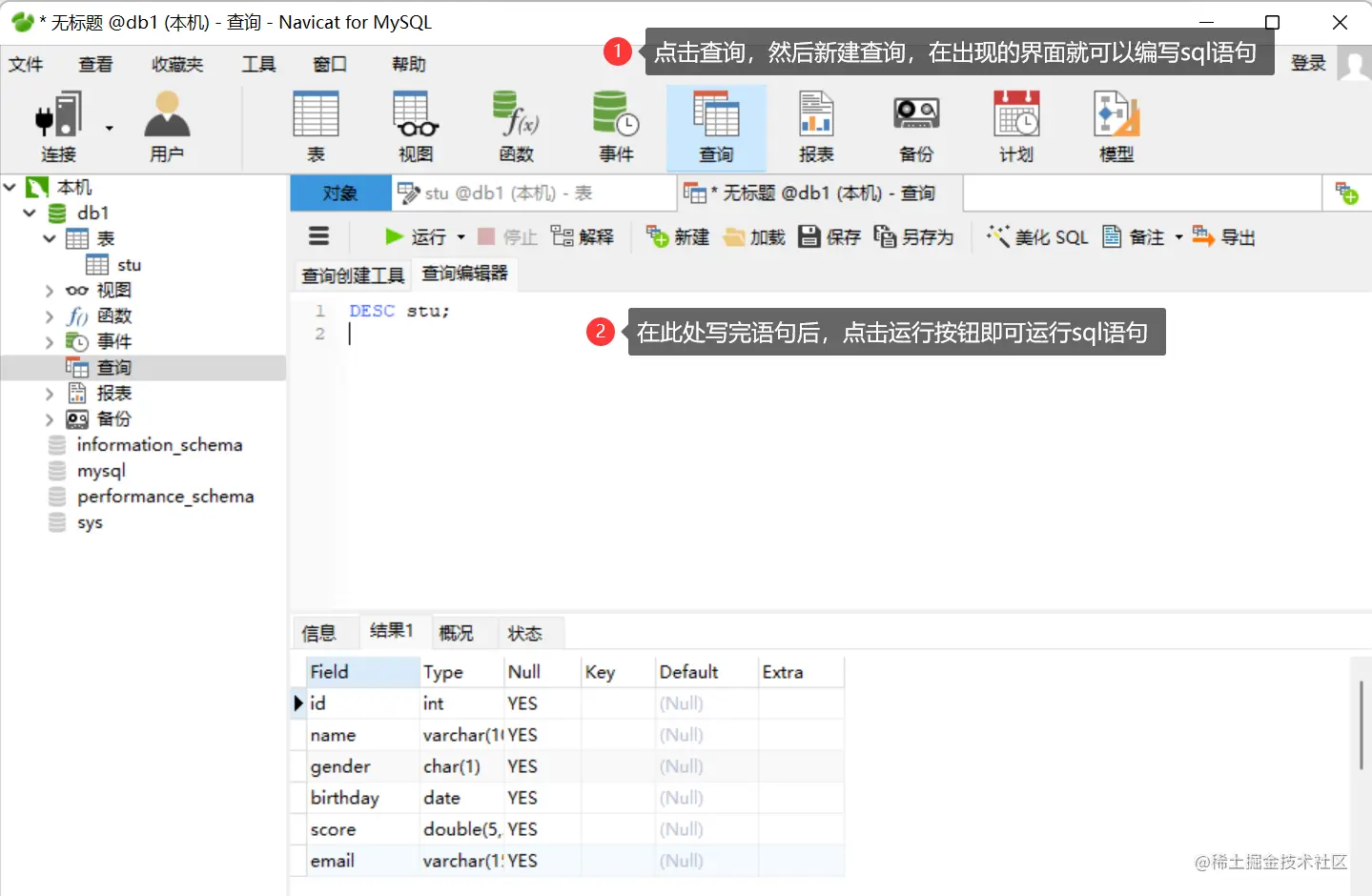Click the hamburger menu icon in query toolbar
Image resolution: width=1372 pixels, height=896 pixels.
coord(319,236)
